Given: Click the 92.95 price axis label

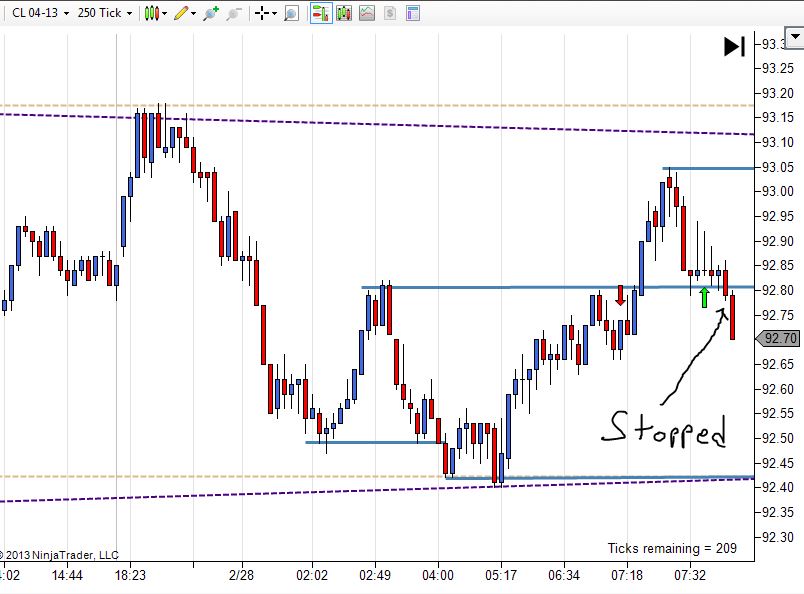Looking at the screenshot, I should click(x=778, y=216).
